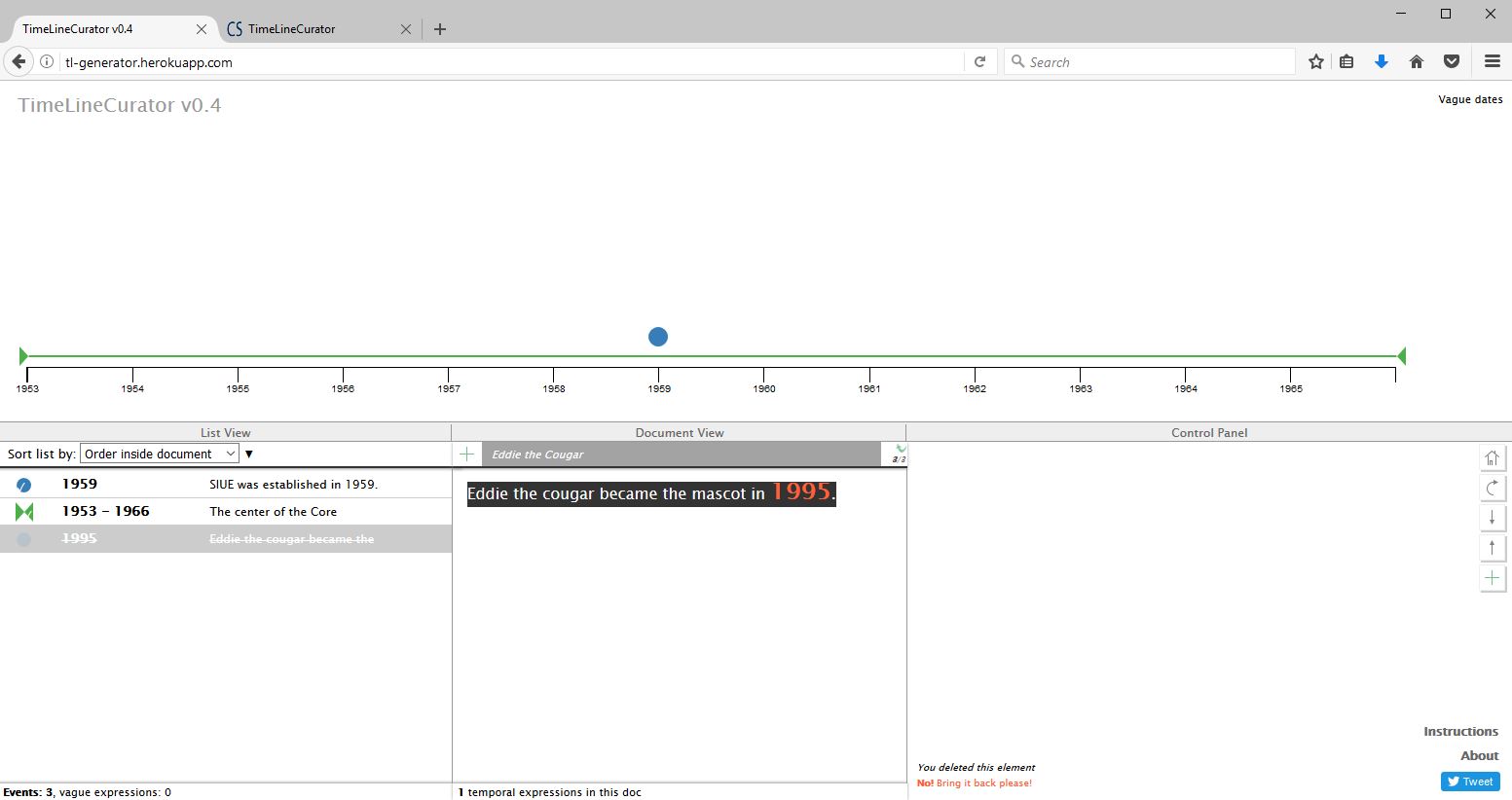1512x800 pixels.
Task: Click the circular redo arrow icon
Action: coord(1492,488)
